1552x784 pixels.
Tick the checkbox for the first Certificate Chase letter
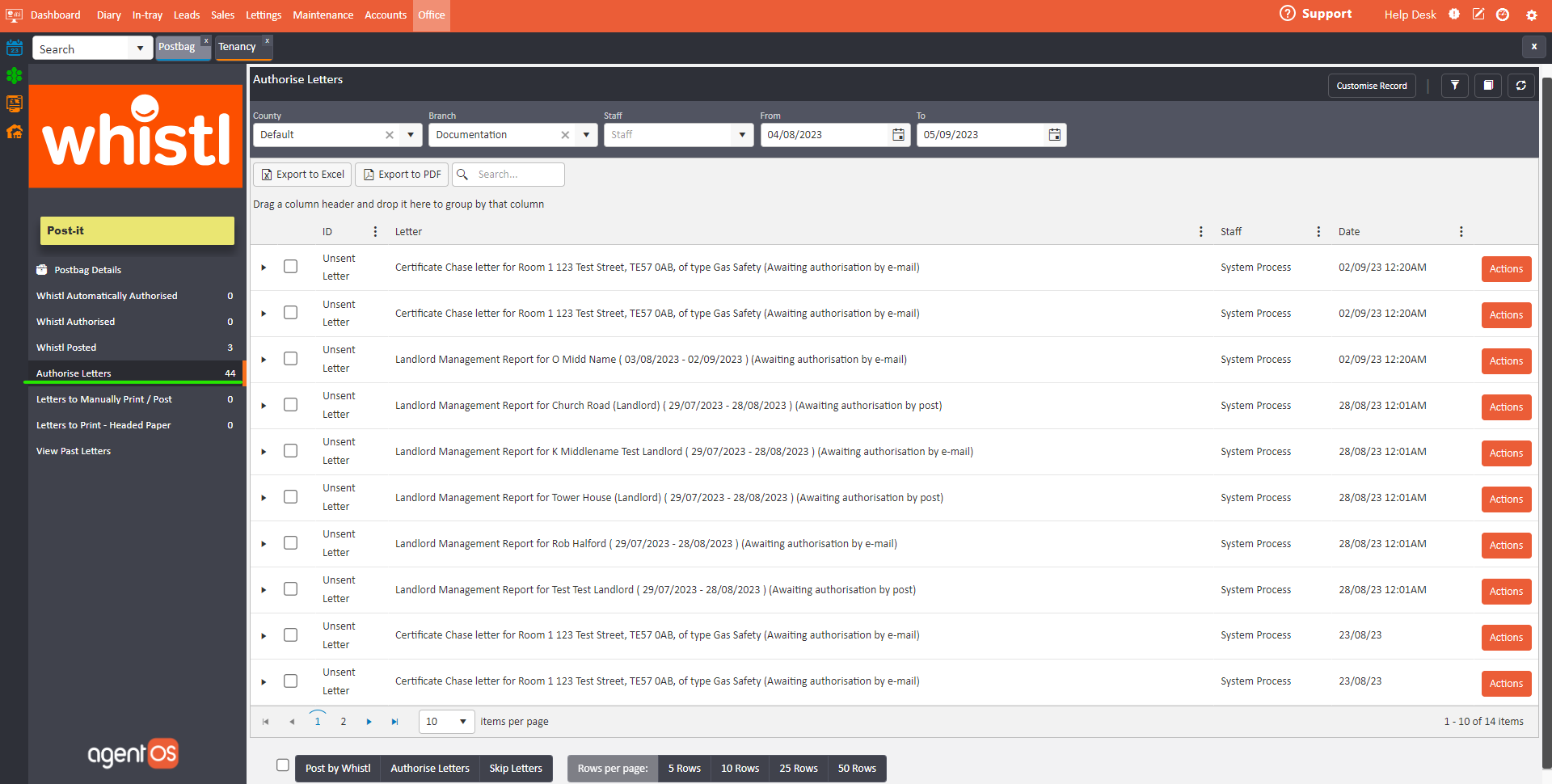click(290, 267)
